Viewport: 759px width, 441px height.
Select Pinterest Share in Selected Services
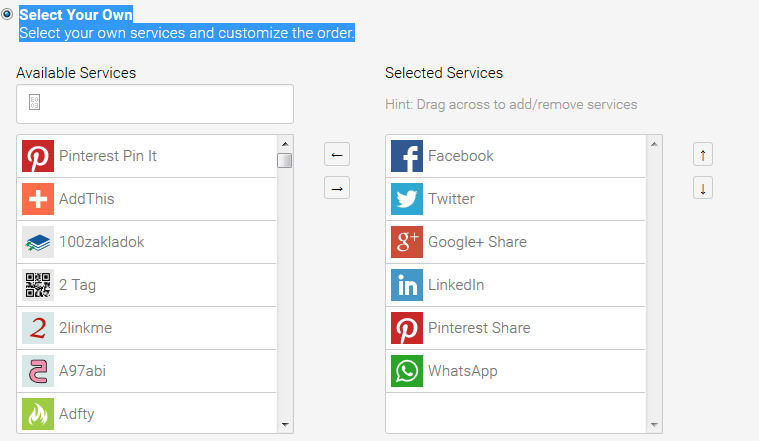479,328
